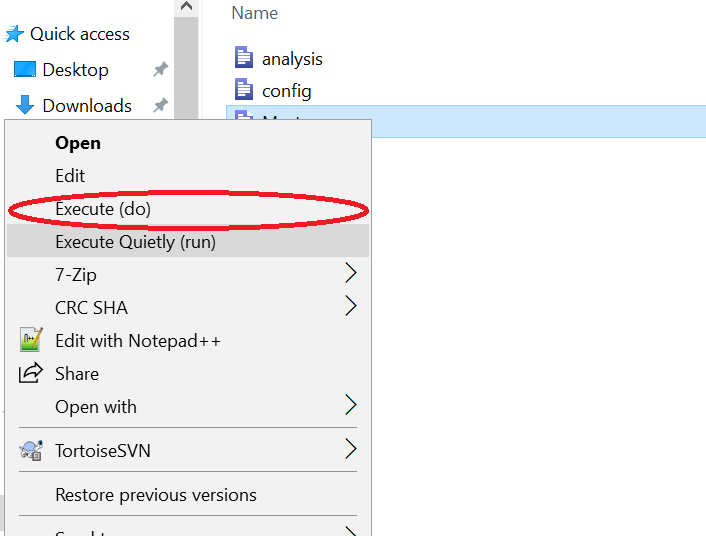Expand the CRC SHA submenu arrow
The image size is (706, 536).
[x=350, y=306]
